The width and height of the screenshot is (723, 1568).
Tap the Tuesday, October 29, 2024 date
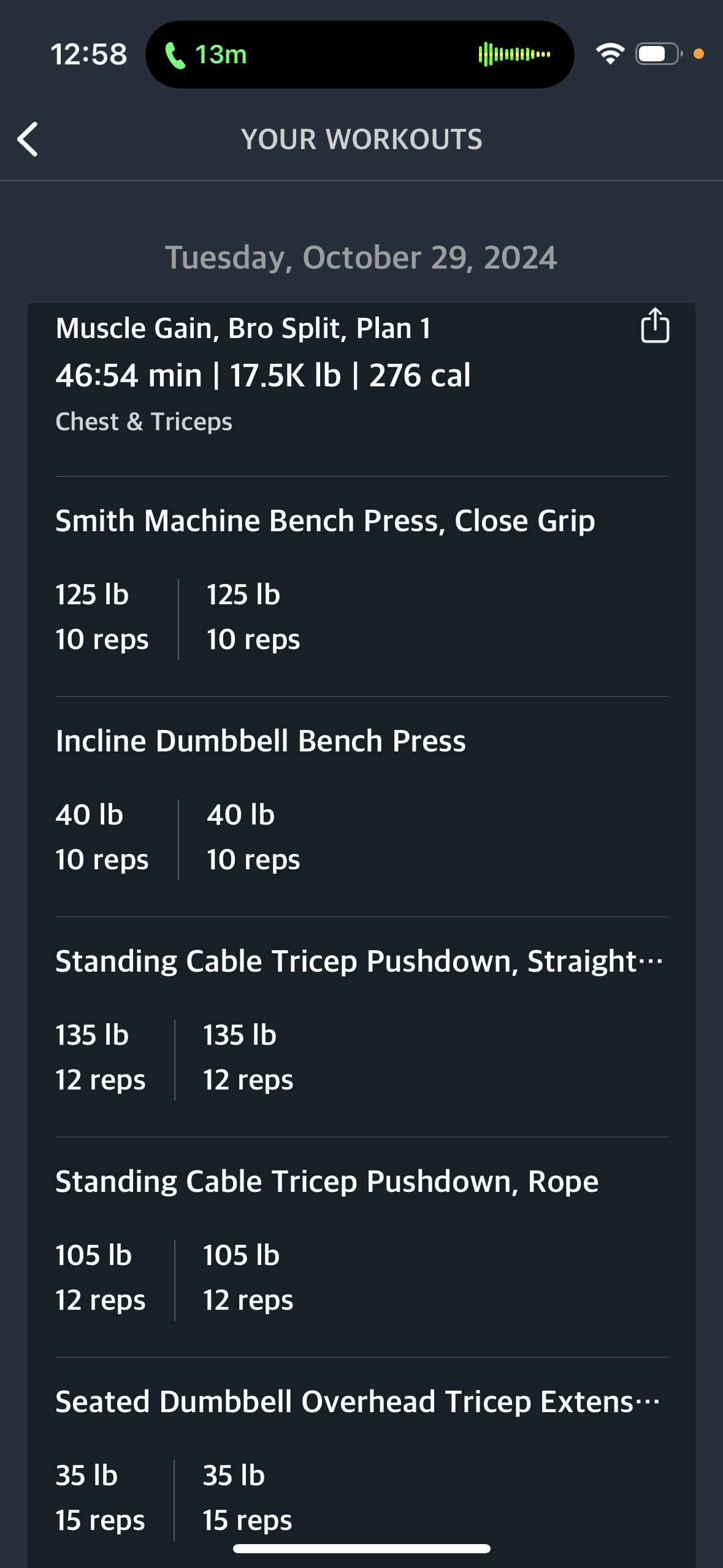tap(361, 258)
